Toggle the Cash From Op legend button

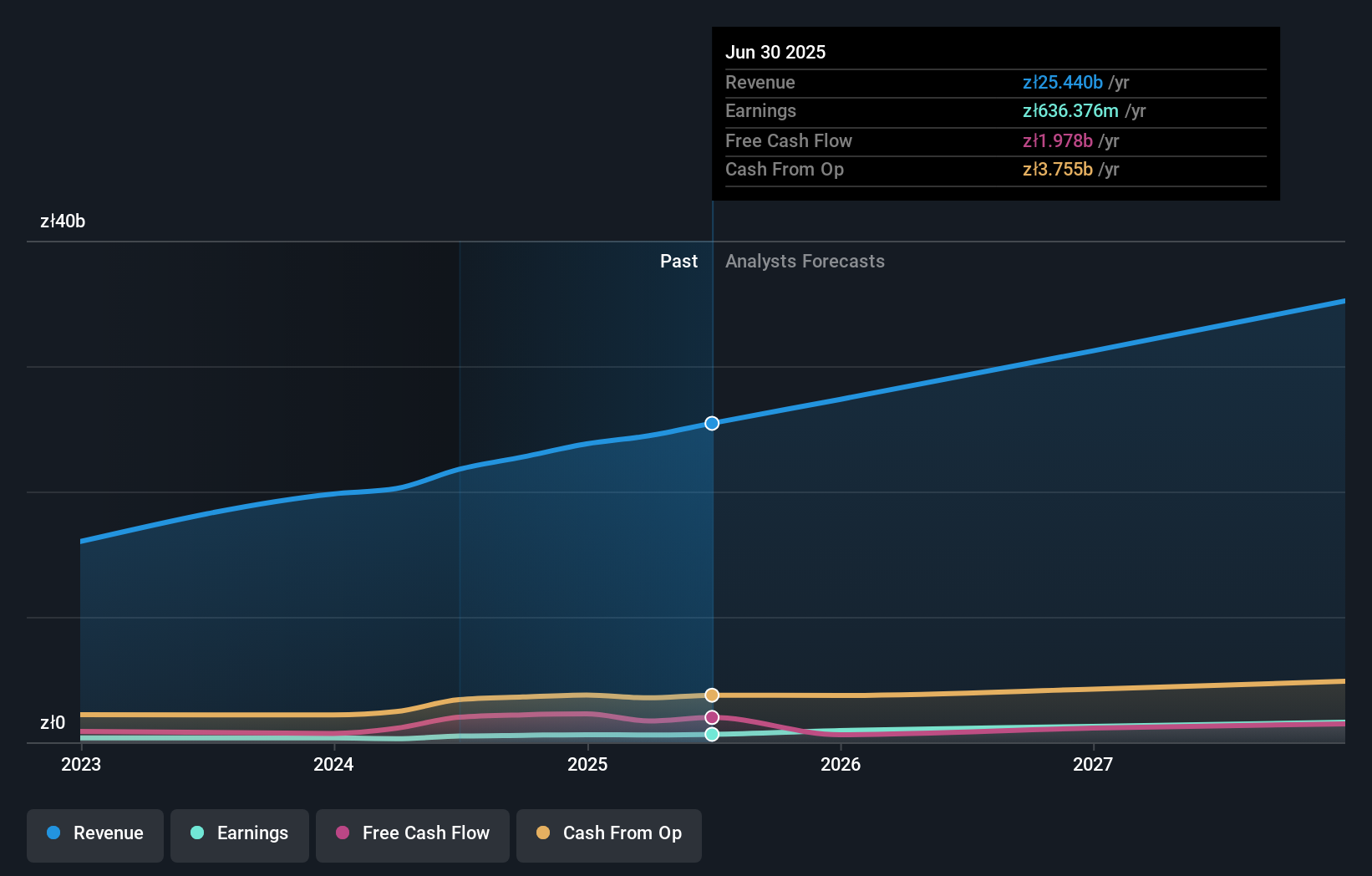(609, 835)
